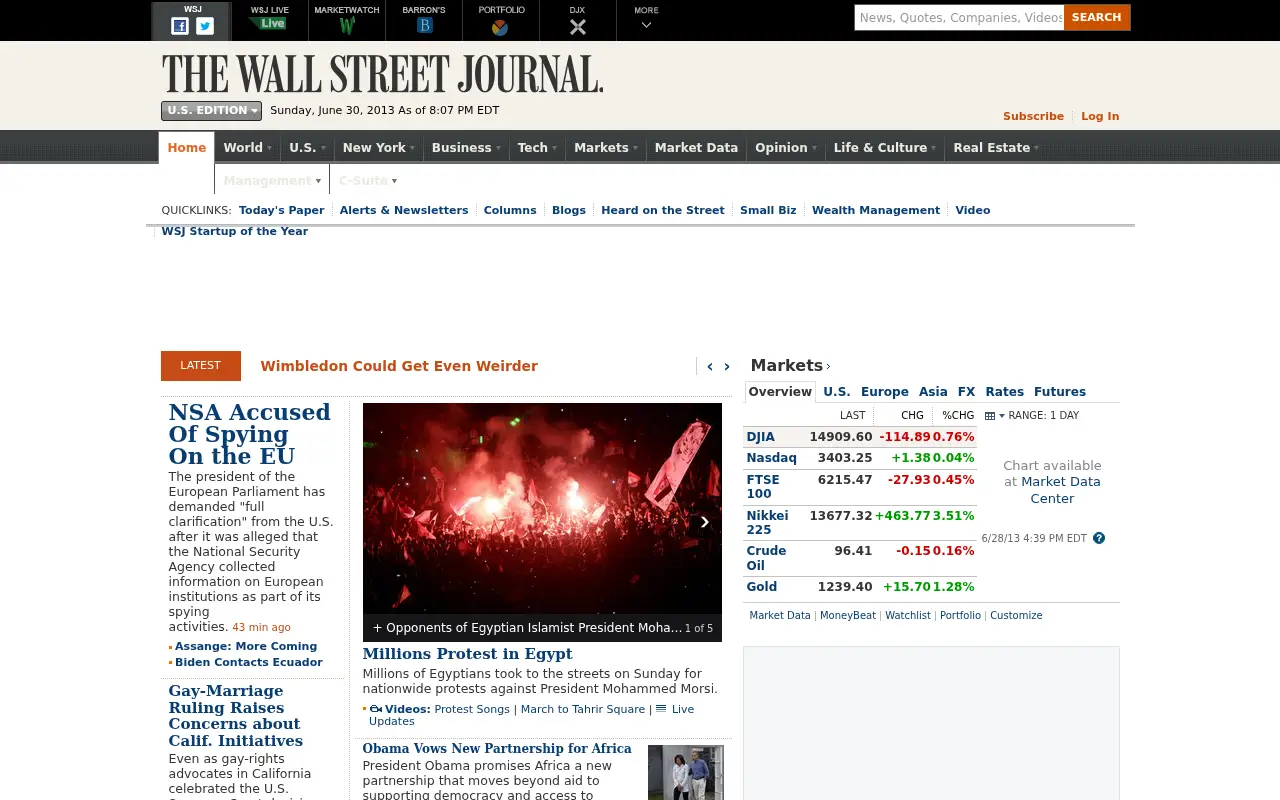Viewport: 1280px width, 800px height.
Task: Expand the Markets header chevron
Action: click(x=828, y=367)
